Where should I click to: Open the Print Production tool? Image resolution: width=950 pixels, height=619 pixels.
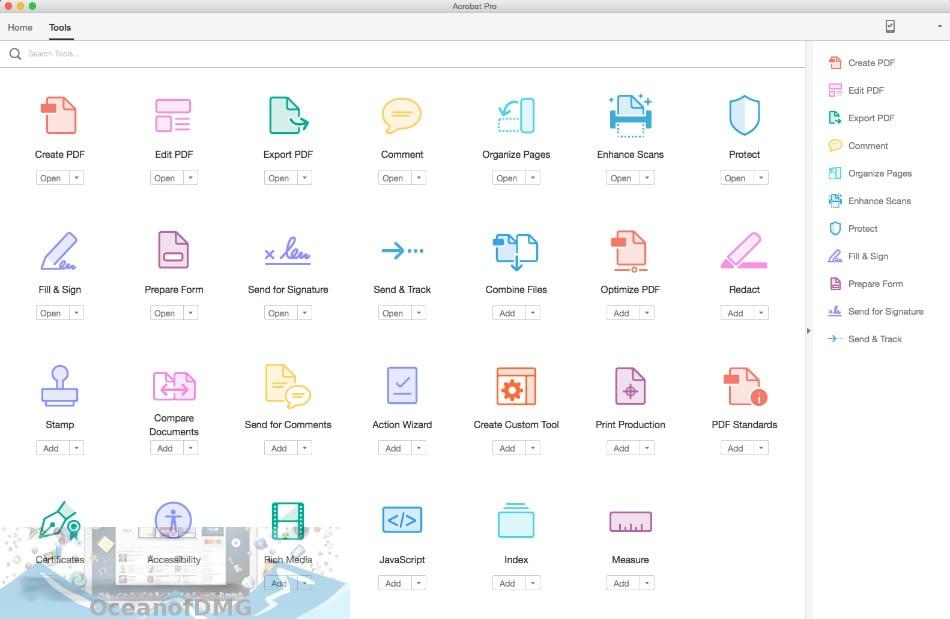630,385
